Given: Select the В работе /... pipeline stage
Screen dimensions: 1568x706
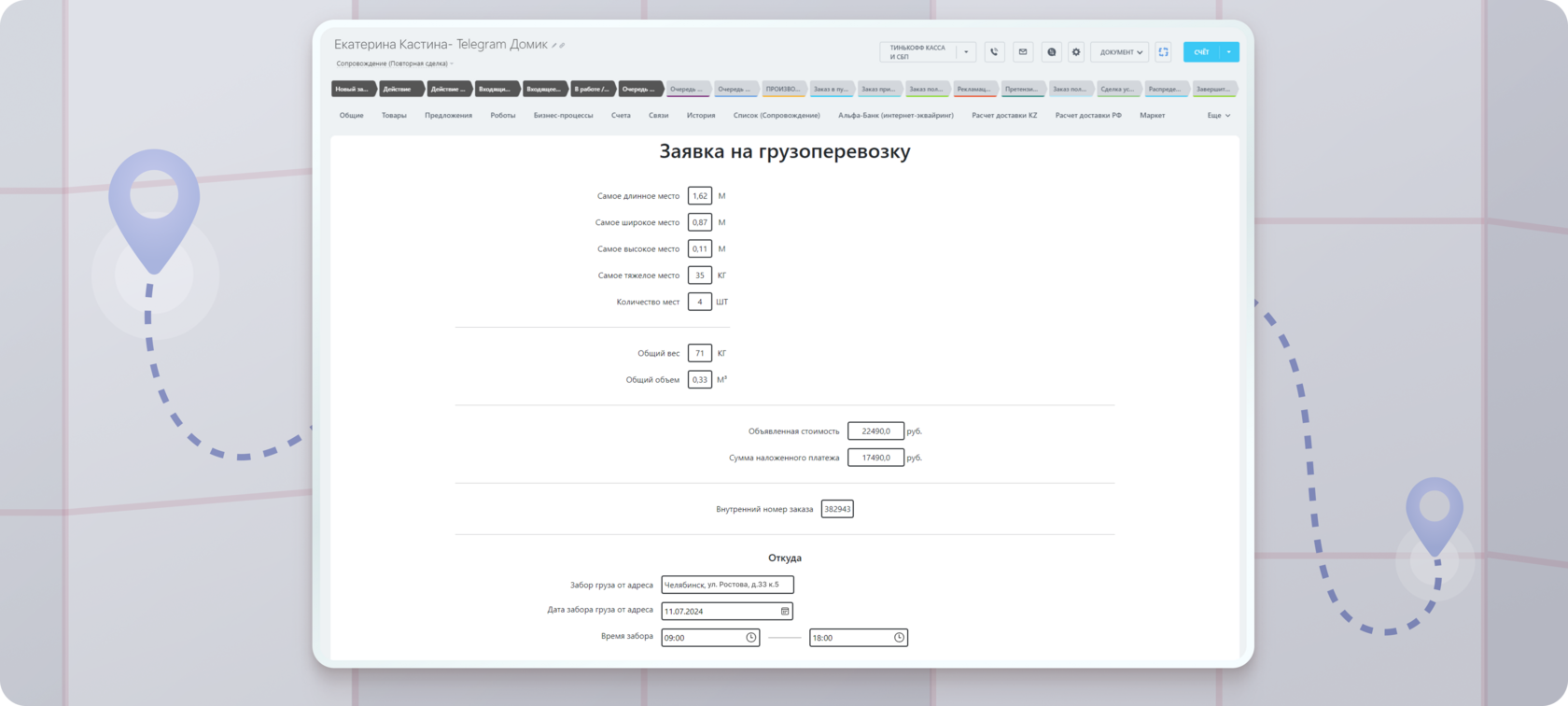Looking at the screenshot, I should pos(593,89).
